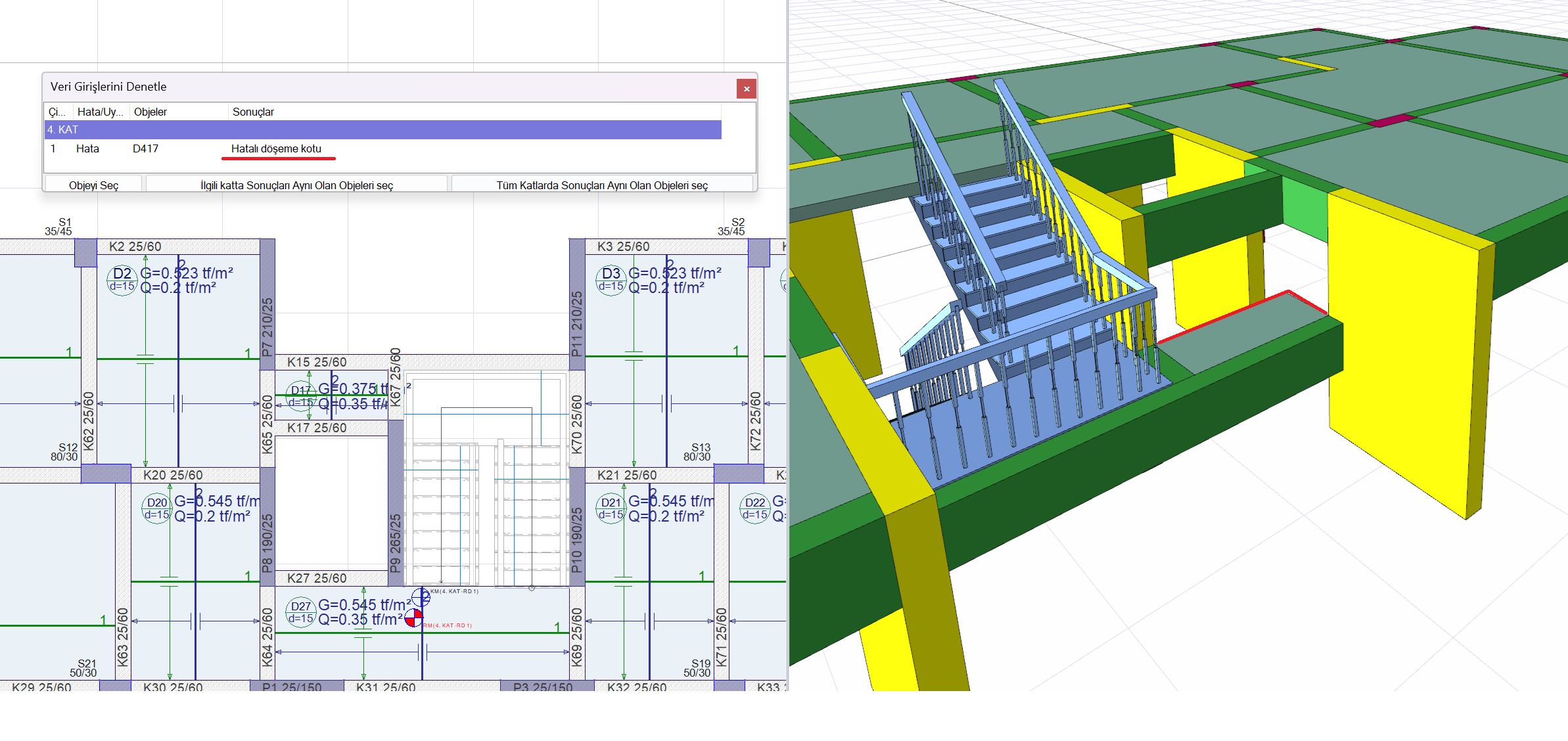Click the blue mass center marker
Screen dimensions: 1568x741
click(421, 597)
